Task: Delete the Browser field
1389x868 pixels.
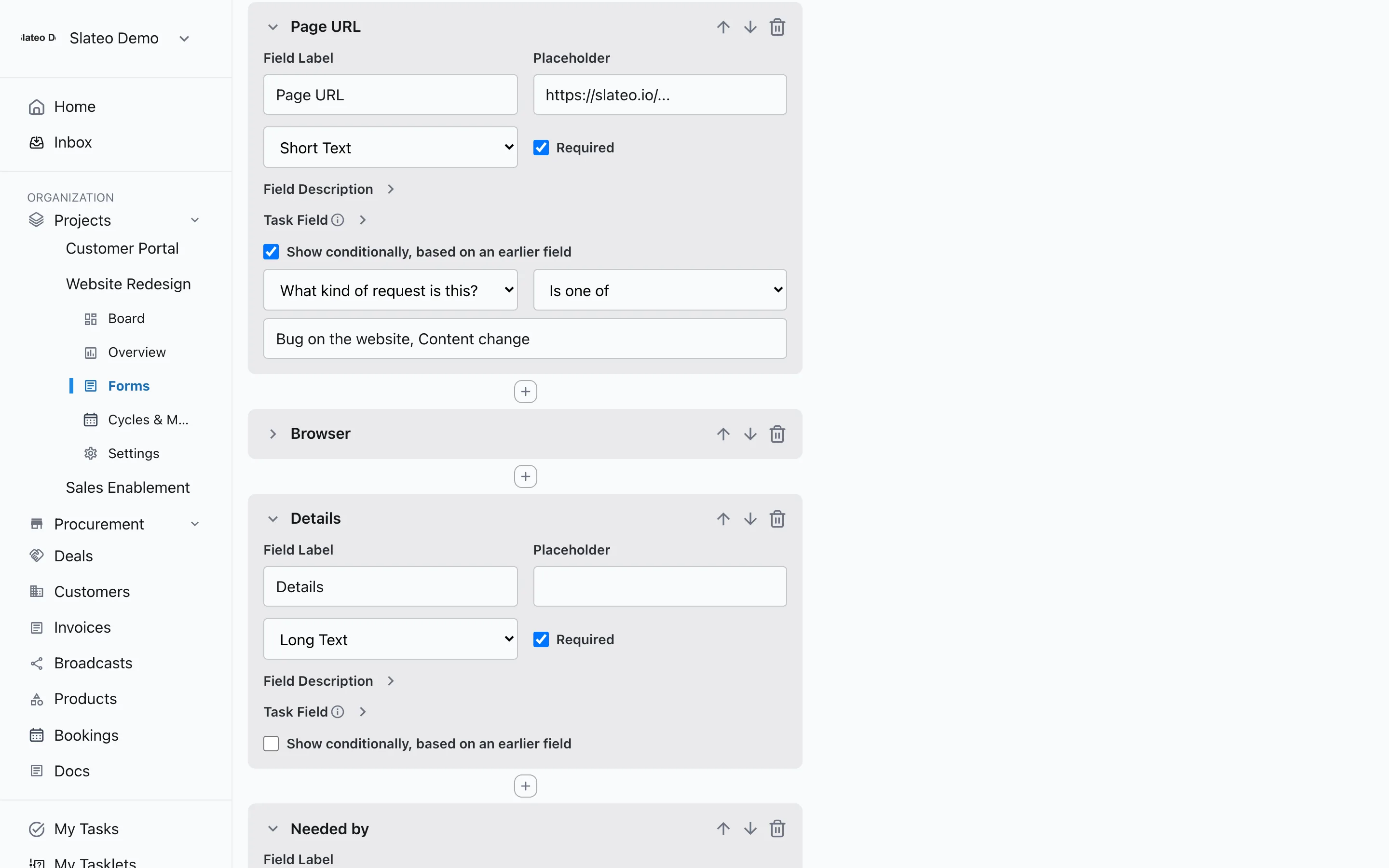Action: click(777, 434)
